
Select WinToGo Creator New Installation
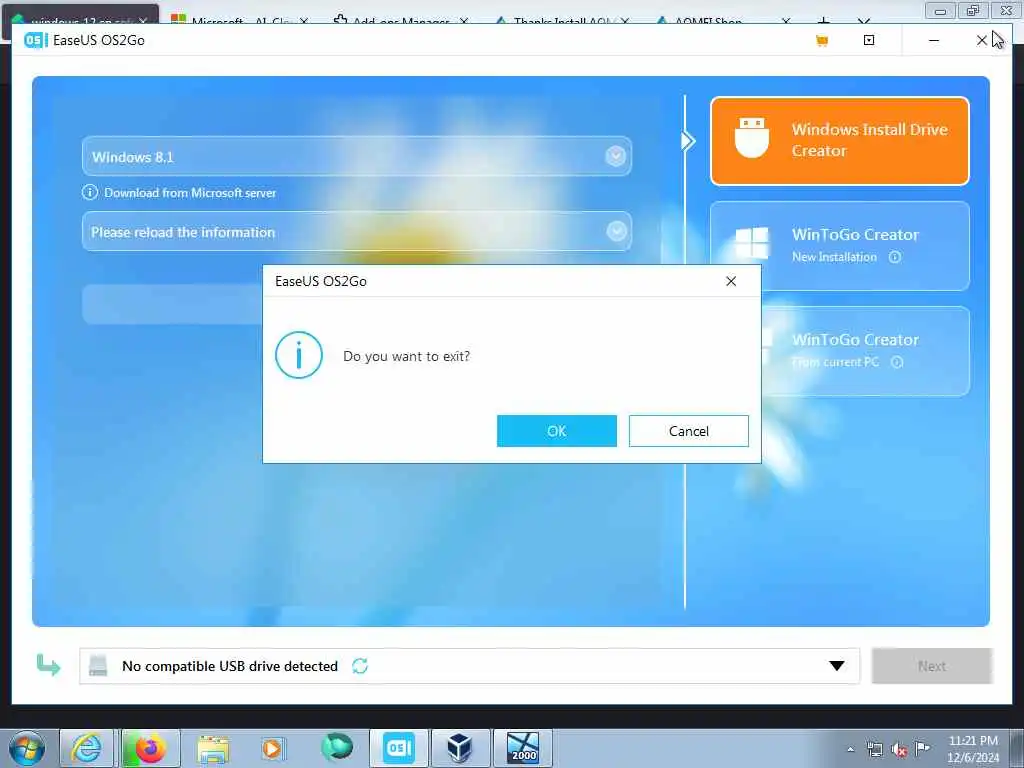click(839, 246)
